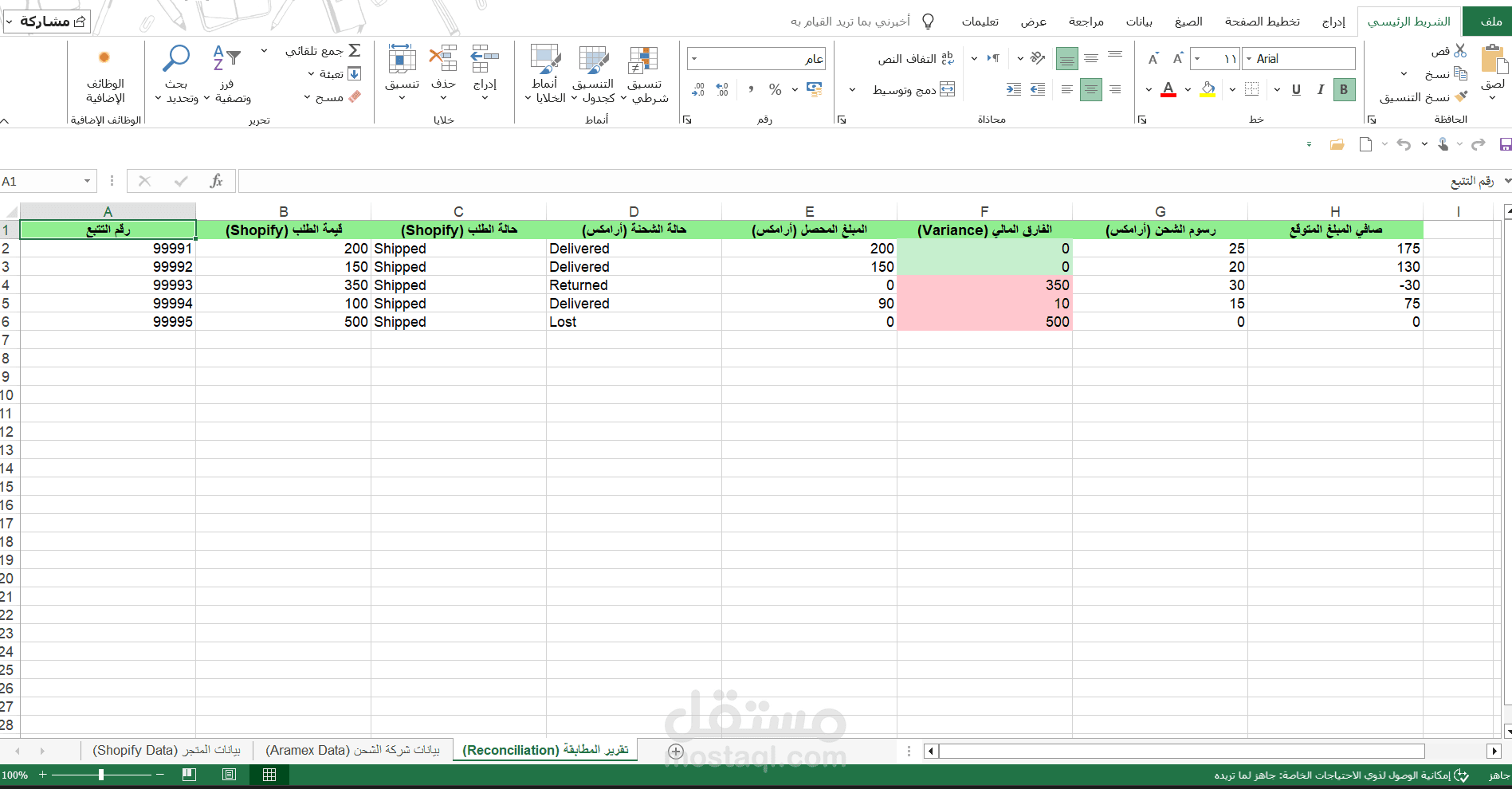Image resolution: width=1512 pixels, height=789 pixels.
Task: Toggle bottom vertical alignment
Action: click(x=1066, y=58)
